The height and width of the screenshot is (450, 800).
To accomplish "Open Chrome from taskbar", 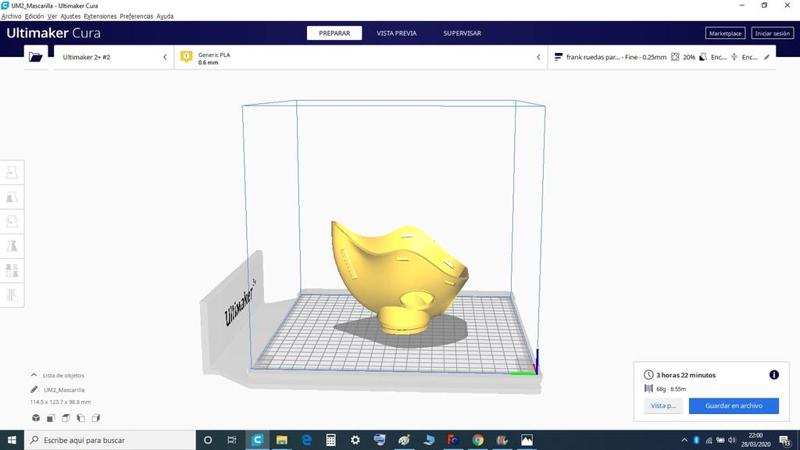I will 478,440.
